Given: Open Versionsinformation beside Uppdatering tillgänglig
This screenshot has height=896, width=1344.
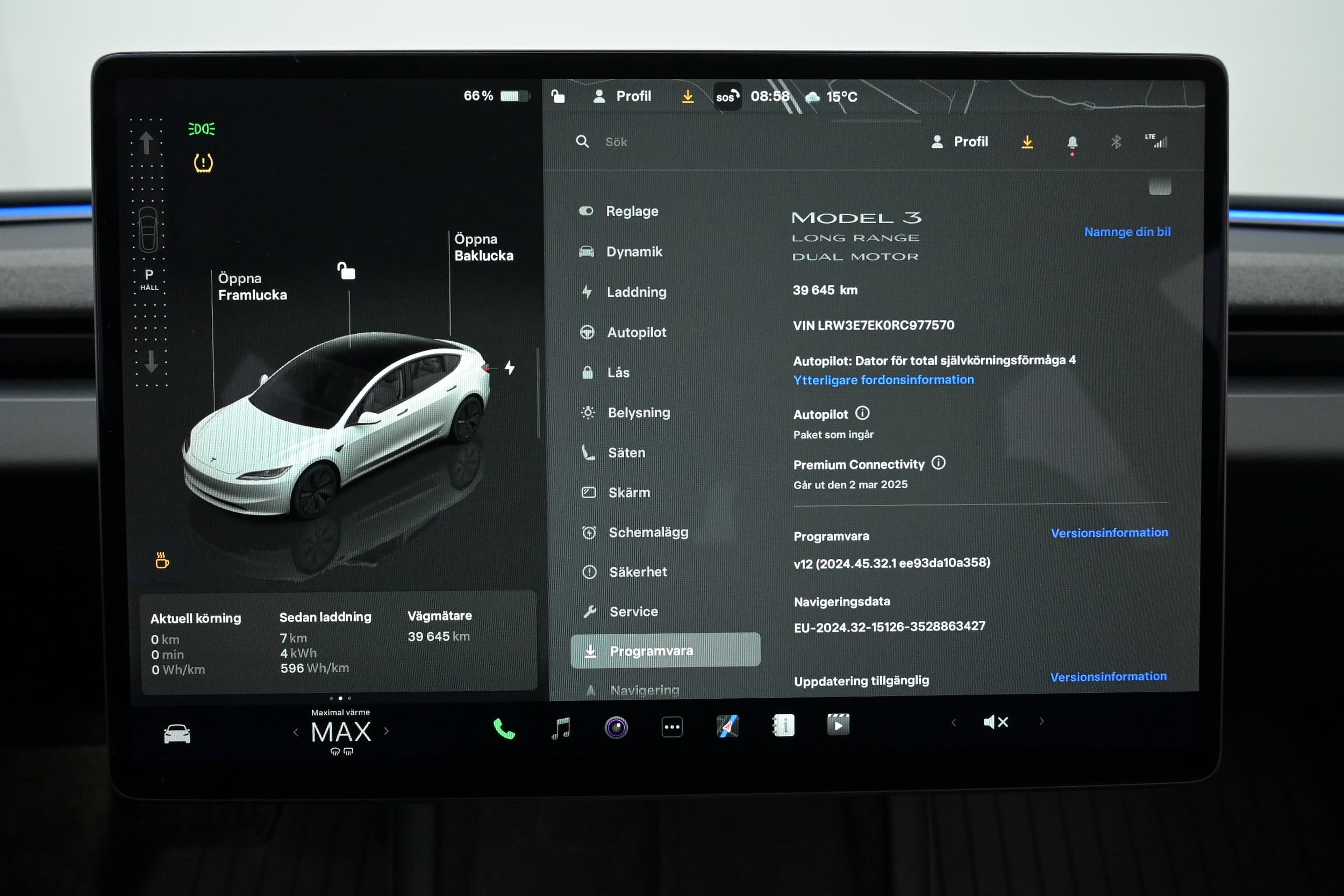Looking at the screenshot, I should (x=1108, y=677).
